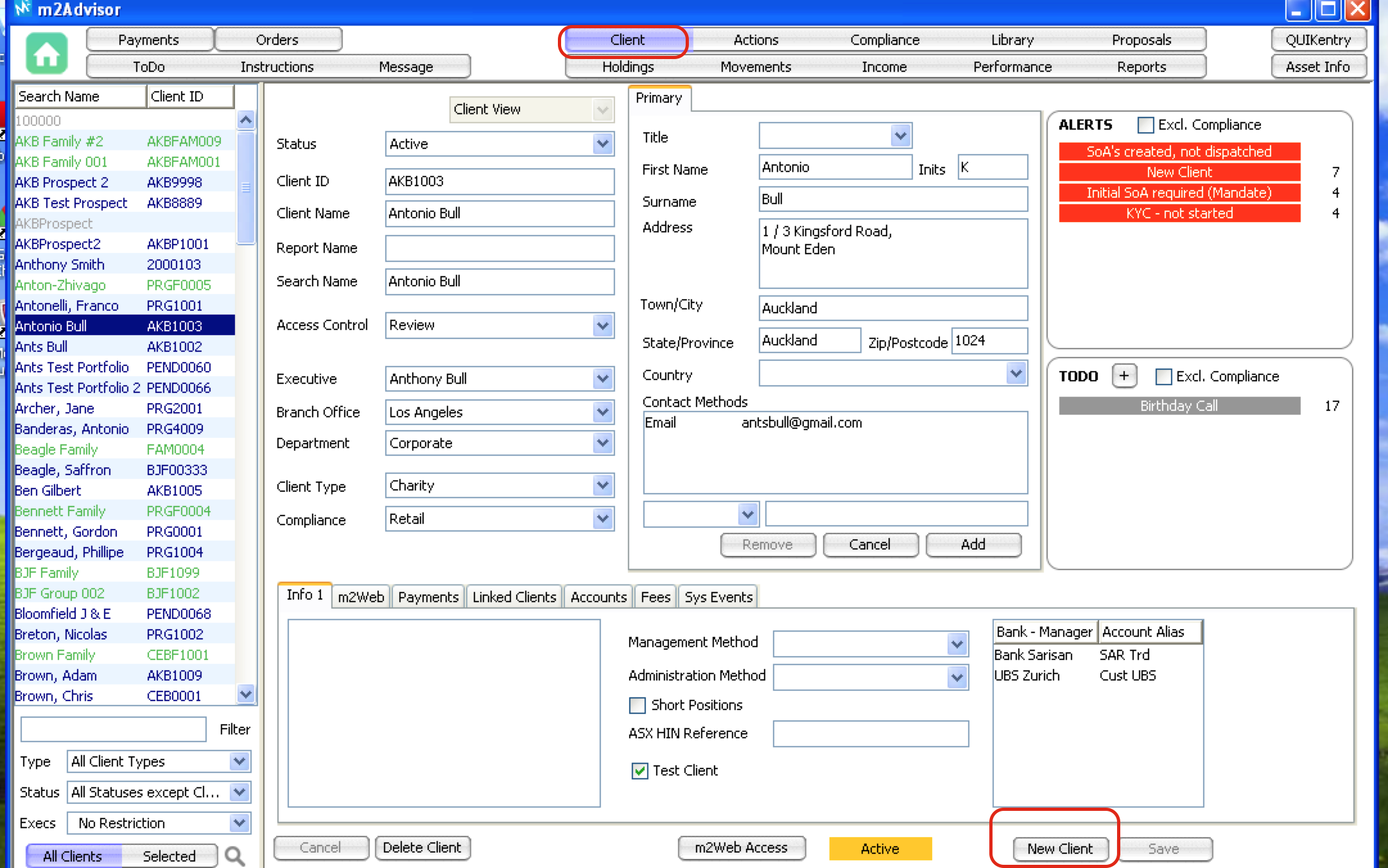Click the New Client button
This screenshot has width=1388, height=868.
point(1059,848)
